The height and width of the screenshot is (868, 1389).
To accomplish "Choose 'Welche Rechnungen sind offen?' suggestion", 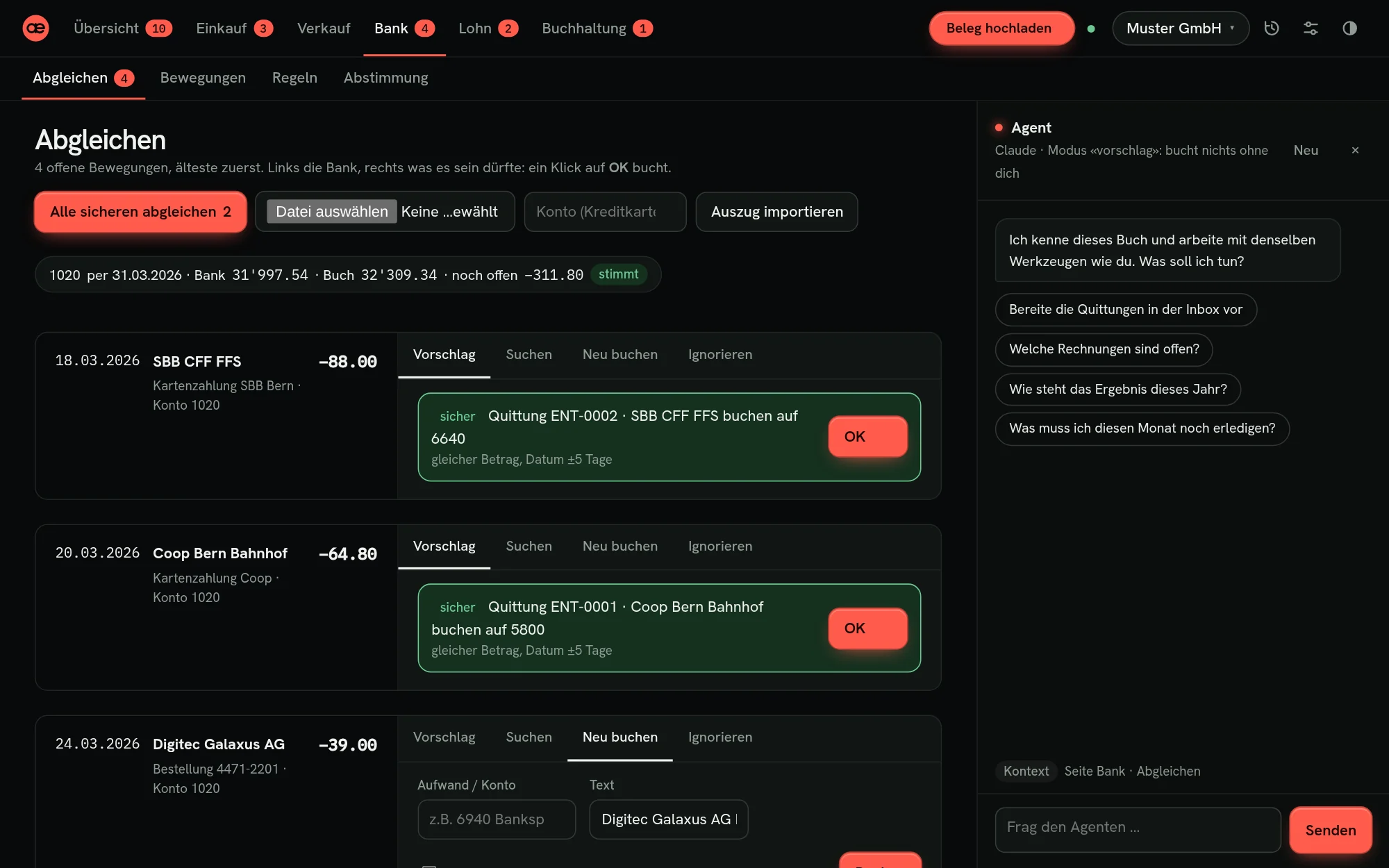I will (1104, 349).
